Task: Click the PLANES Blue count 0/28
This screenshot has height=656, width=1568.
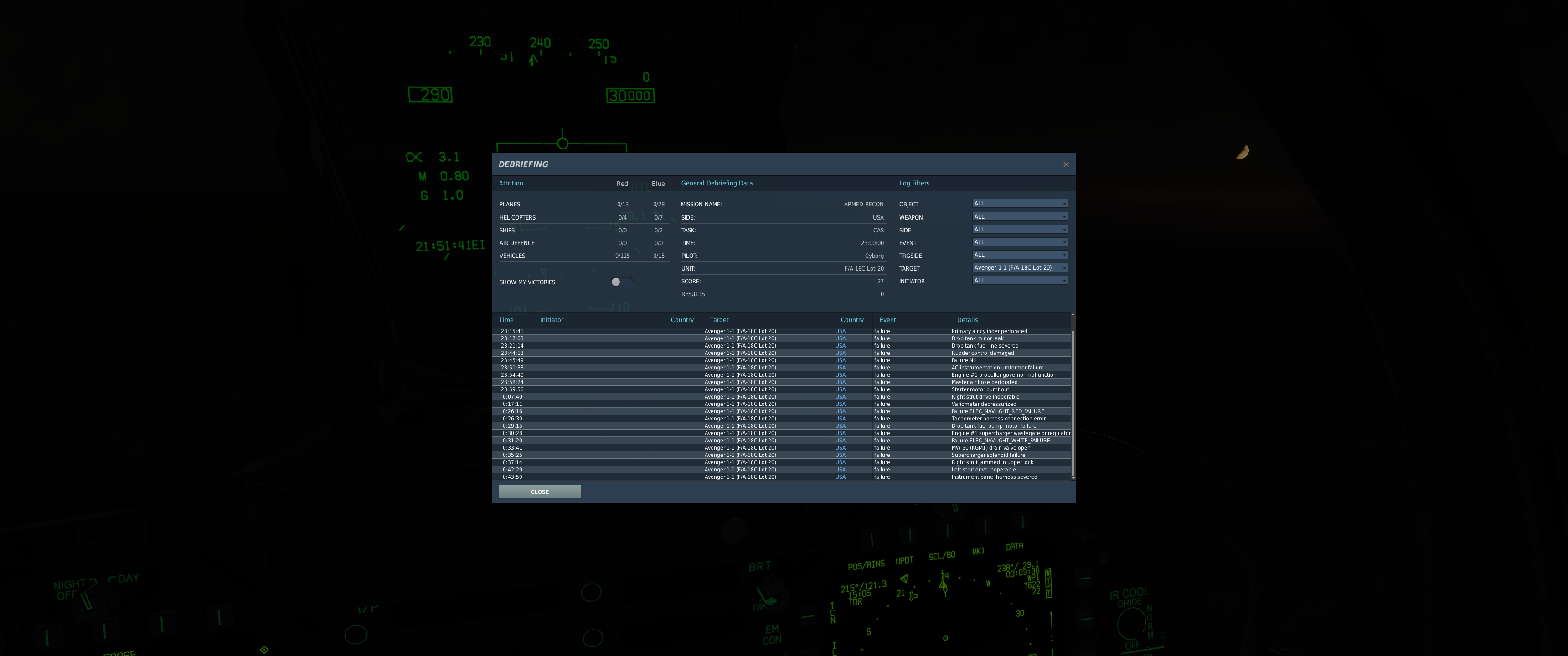Action: coord(659,205)
